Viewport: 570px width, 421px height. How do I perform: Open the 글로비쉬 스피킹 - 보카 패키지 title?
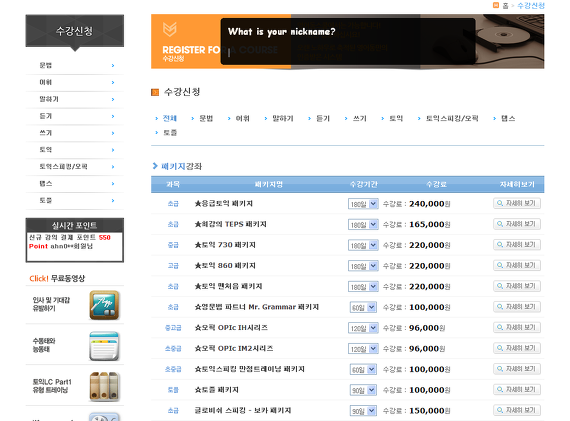pyautogui.click(x=242, y=410)
